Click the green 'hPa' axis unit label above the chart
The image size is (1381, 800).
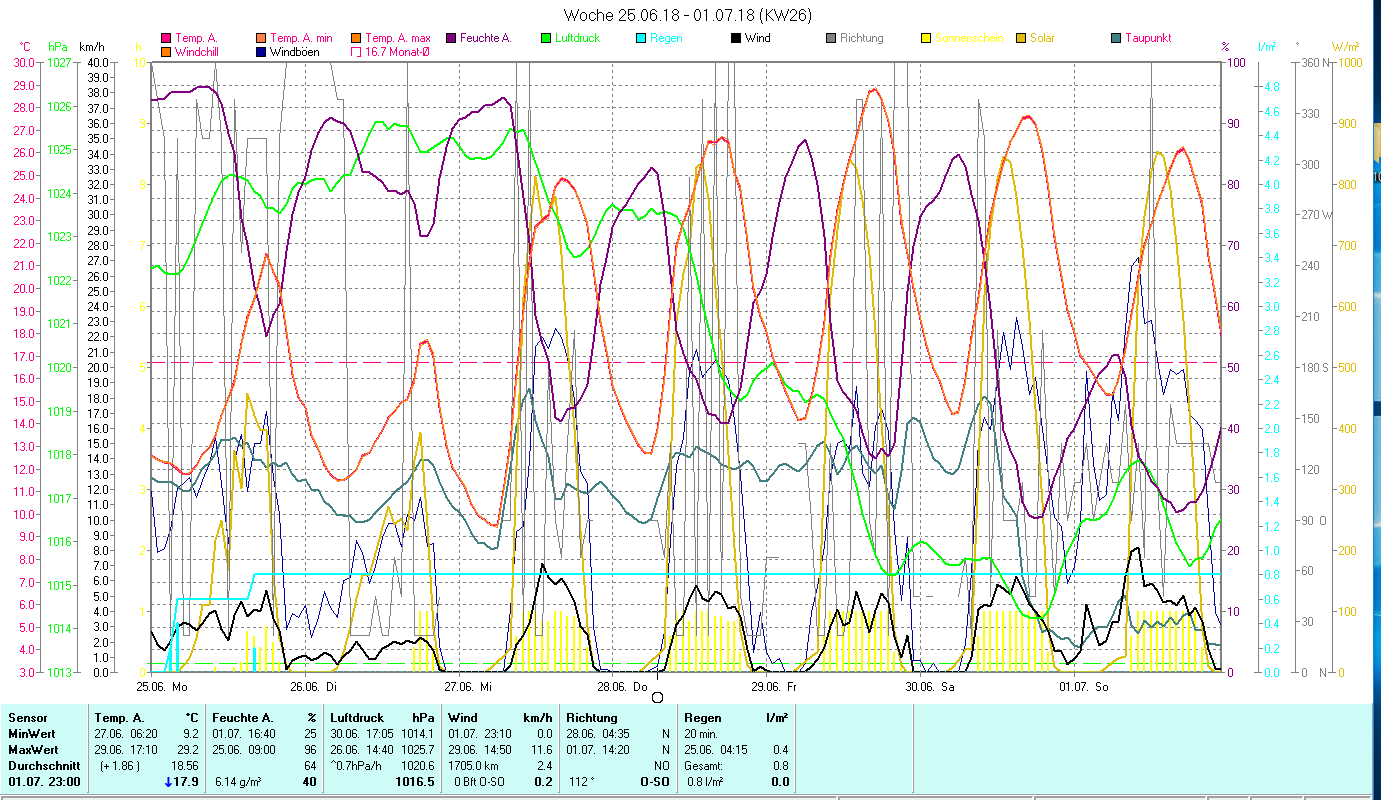click(58, 46)
